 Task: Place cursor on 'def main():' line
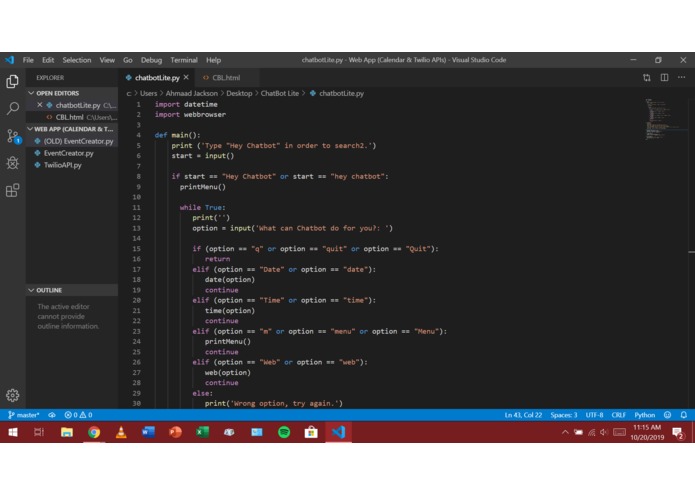[x=178, y=135]
